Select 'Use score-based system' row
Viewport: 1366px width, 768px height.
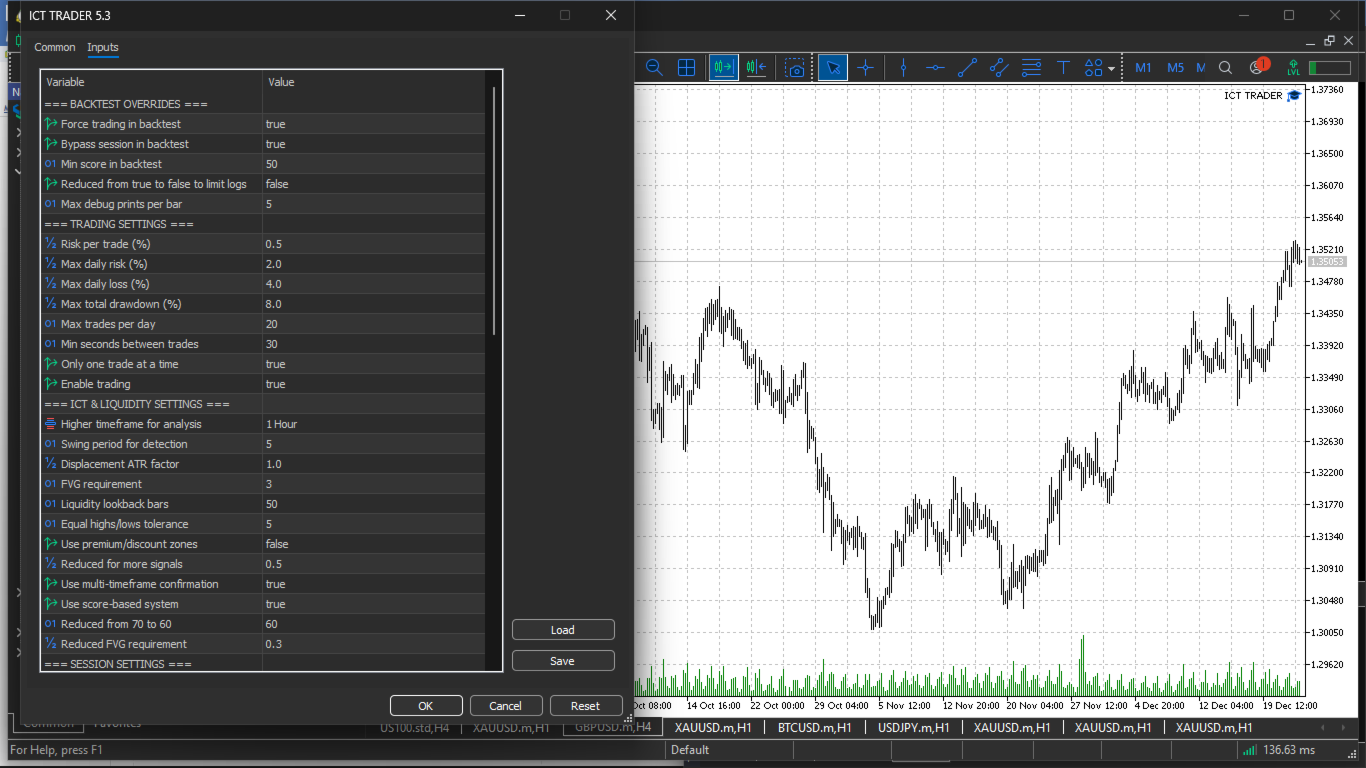point(263,604)
